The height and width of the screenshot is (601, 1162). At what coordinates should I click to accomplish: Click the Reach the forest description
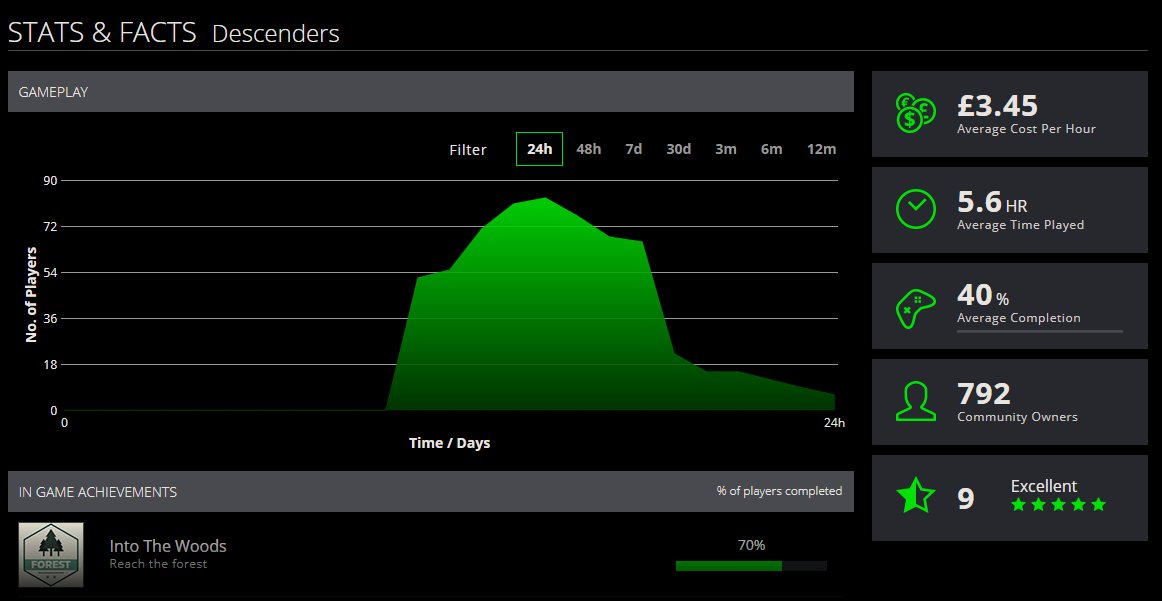click(x=158, y=564)
